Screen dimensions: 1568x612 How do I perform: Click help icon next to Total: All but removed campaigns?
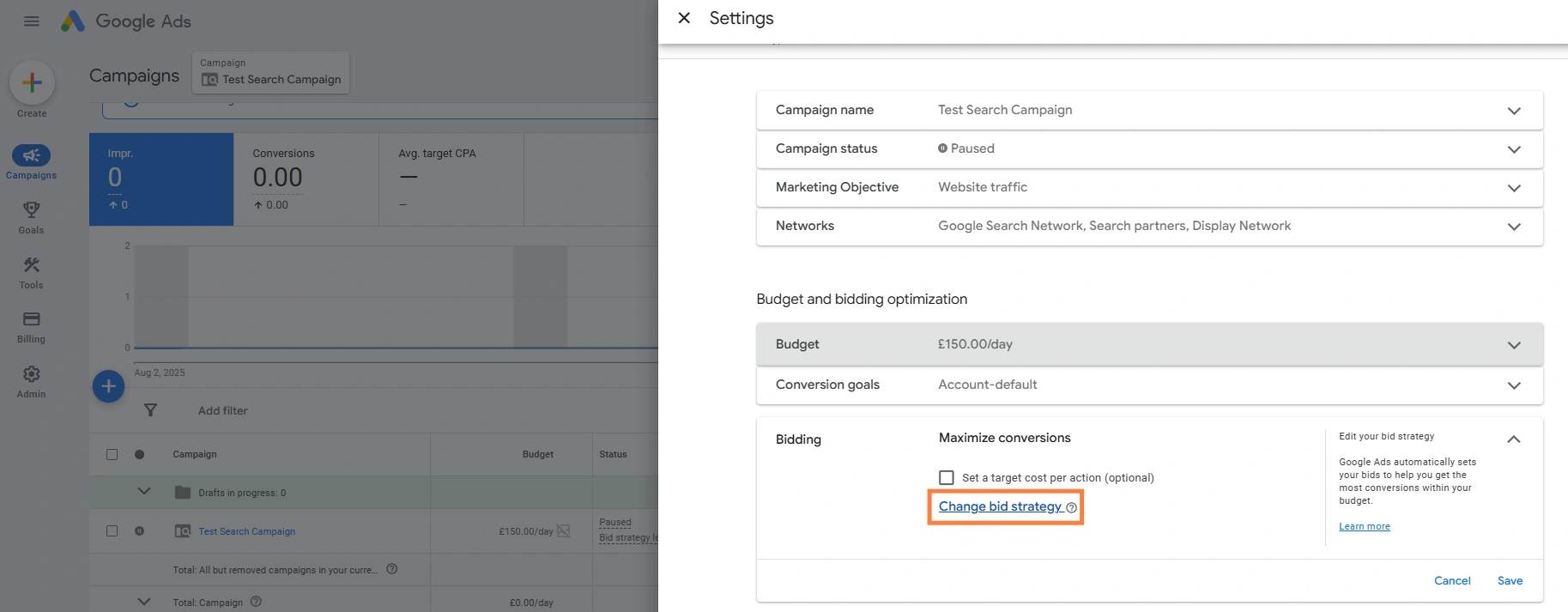pos(392,569)
